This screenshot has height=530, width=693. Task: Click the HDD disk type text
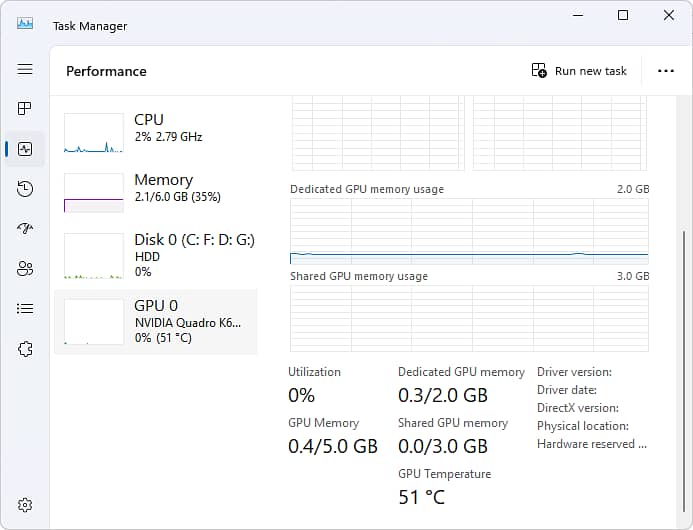click(147, 256)
